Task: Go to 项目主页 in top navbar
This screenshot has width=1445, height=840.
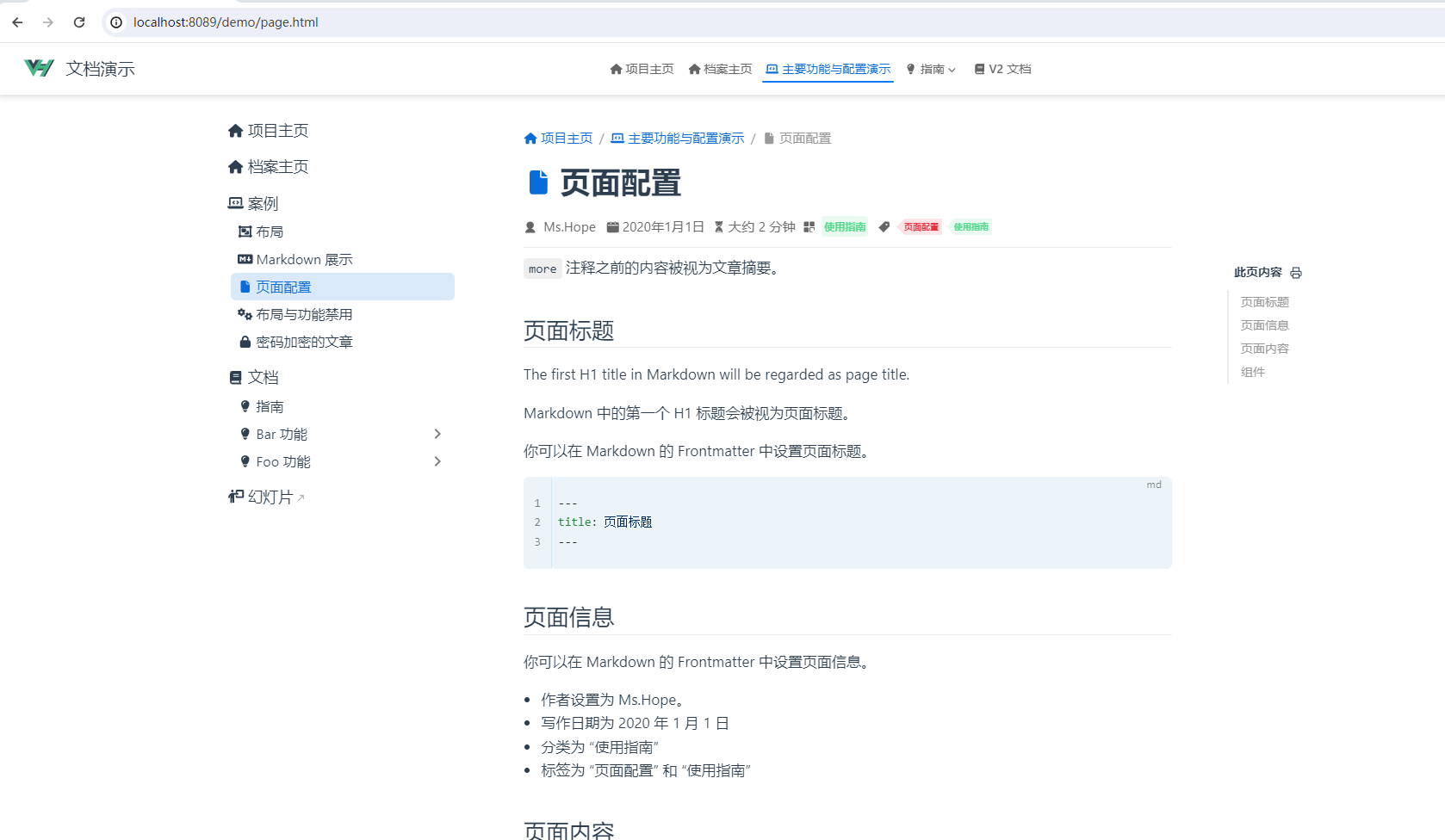Action: [642, 69]
